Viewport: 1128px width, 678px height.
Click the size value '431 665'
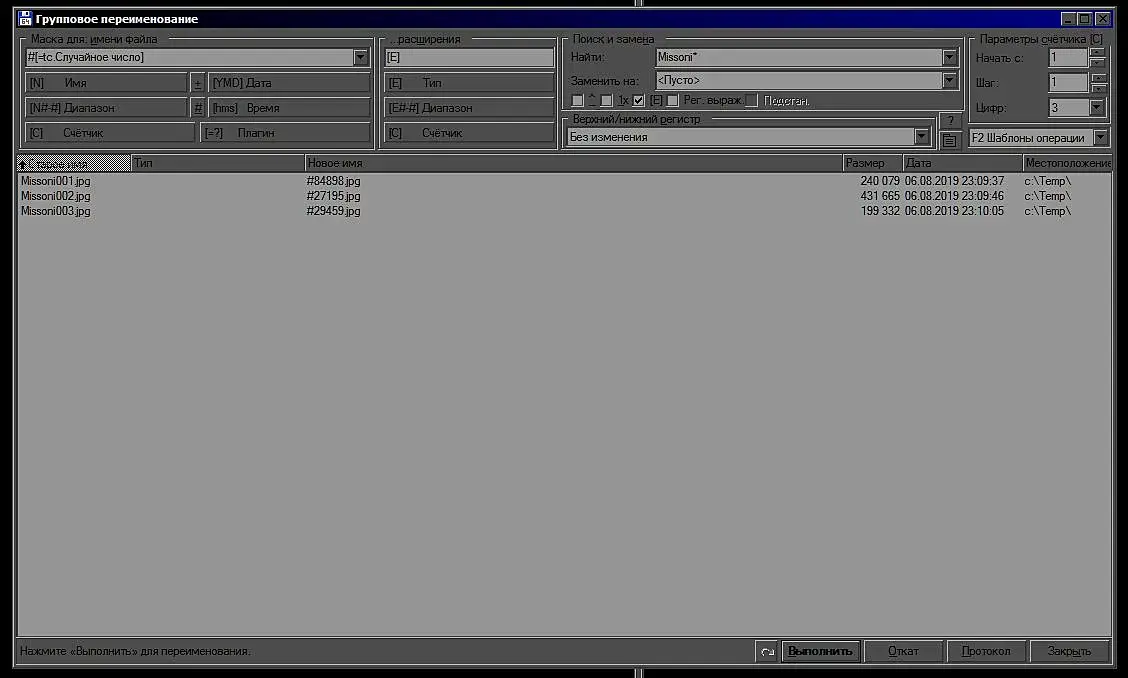(x=880, y=196)
